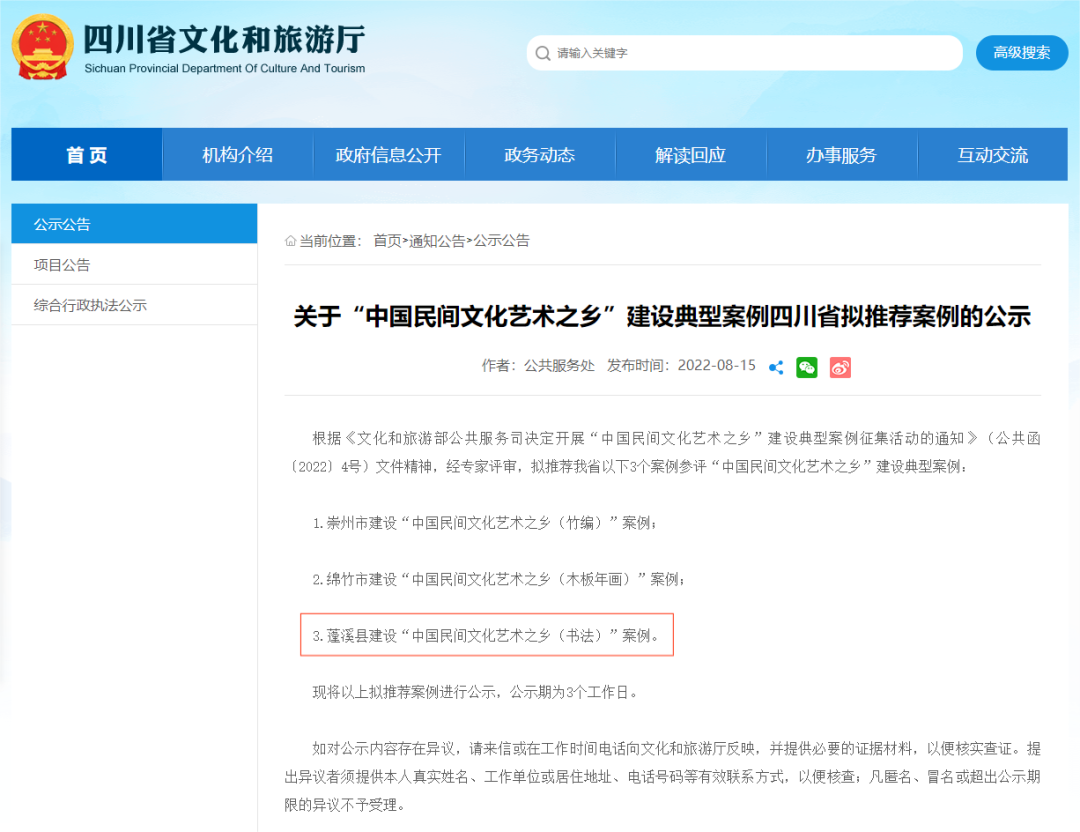Open the 机构介绍 menu item
This screenshot has width=1080, height=832.
[x=237, y=155]
